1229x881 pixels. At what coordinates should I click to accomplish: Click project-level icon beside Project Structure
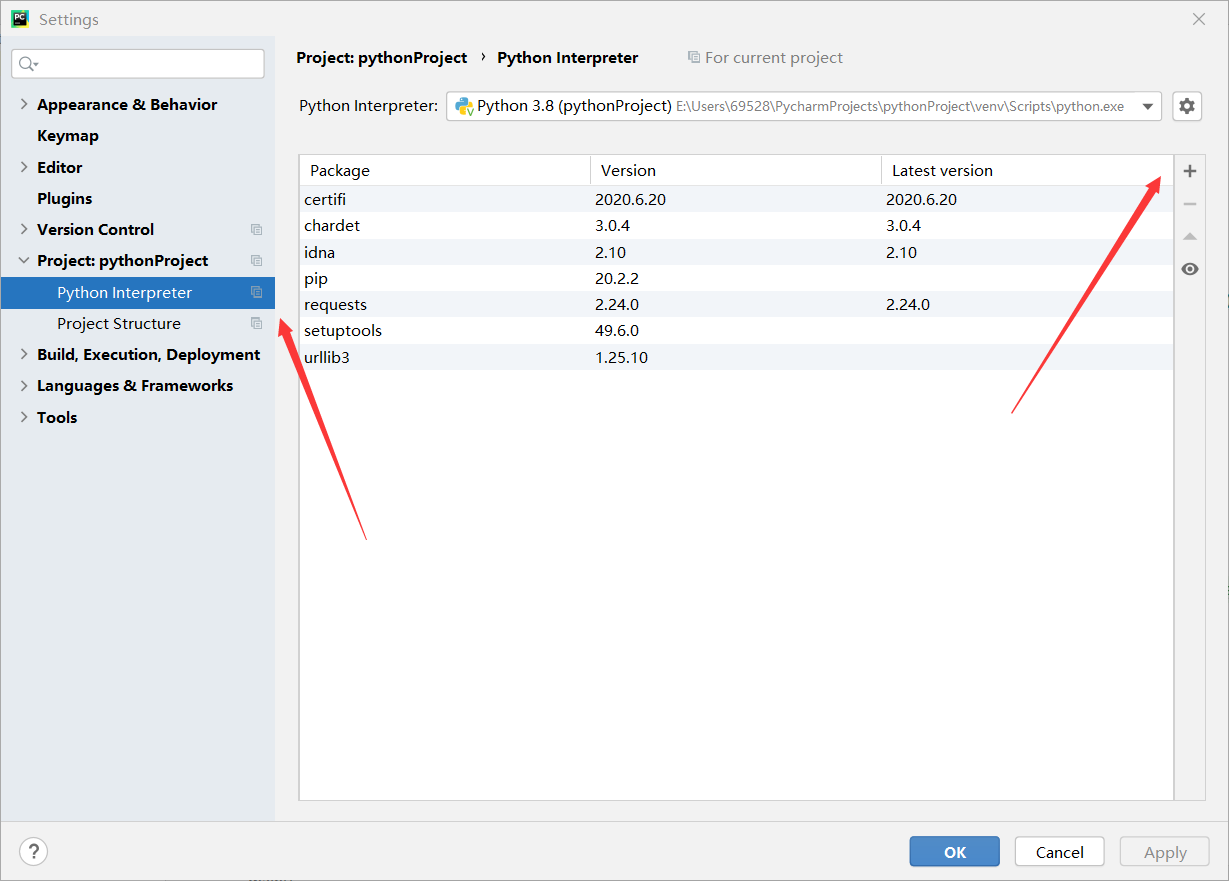click(x=256, y=324)
